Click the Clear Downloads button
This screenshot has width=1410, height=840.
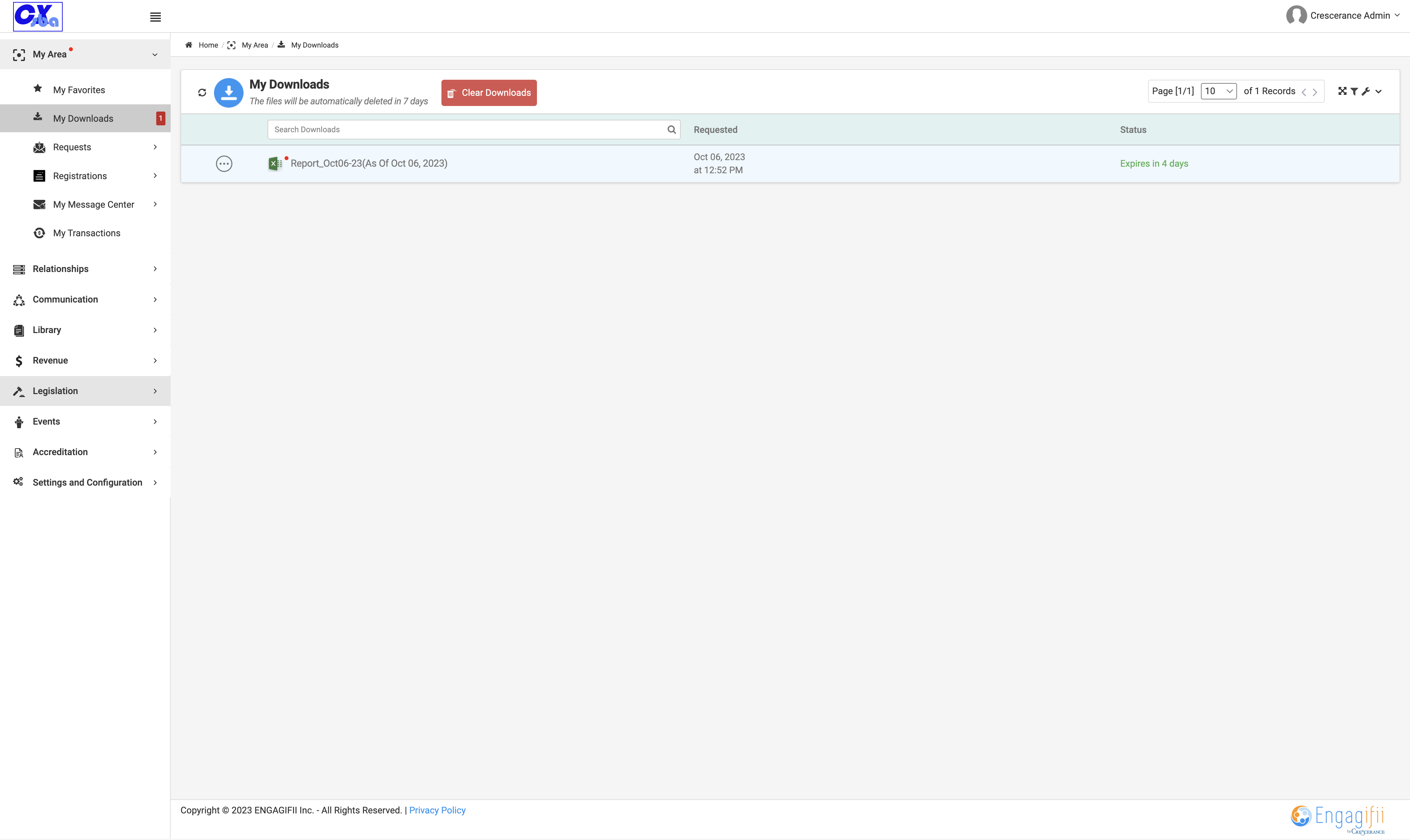coord(489,93)
